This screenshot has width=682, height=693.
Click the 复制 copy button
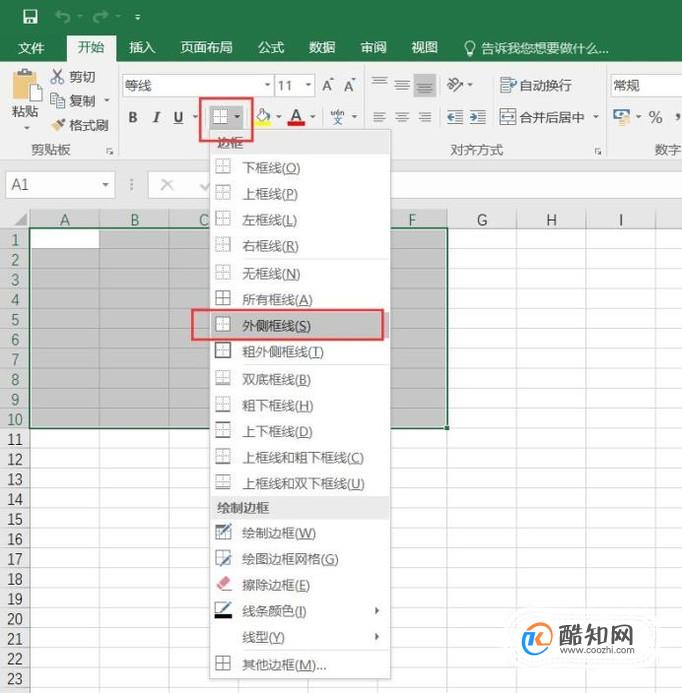click(x=73, y=101)
